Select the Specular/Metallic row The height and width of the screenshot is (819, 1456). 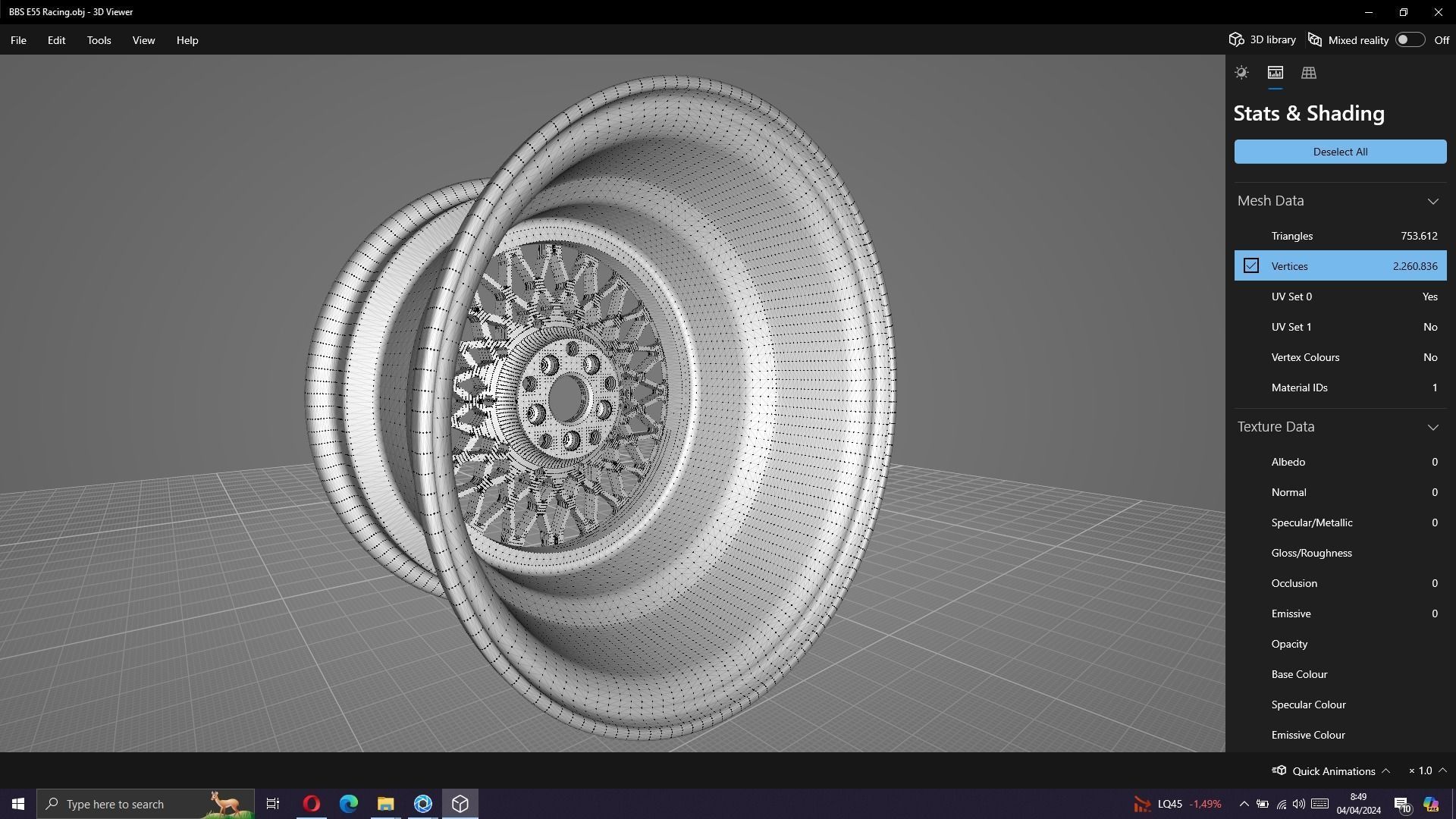[1340, 522]
